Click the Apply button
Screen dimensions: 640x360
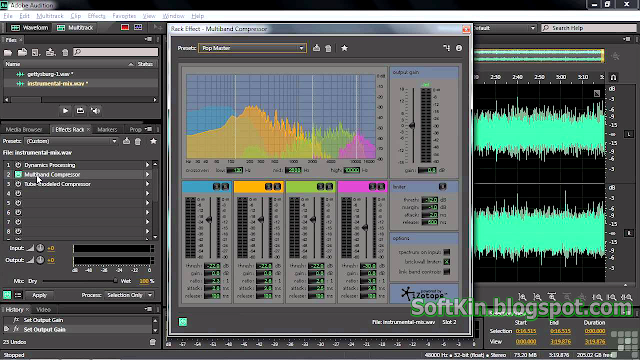tap(39, 295)
